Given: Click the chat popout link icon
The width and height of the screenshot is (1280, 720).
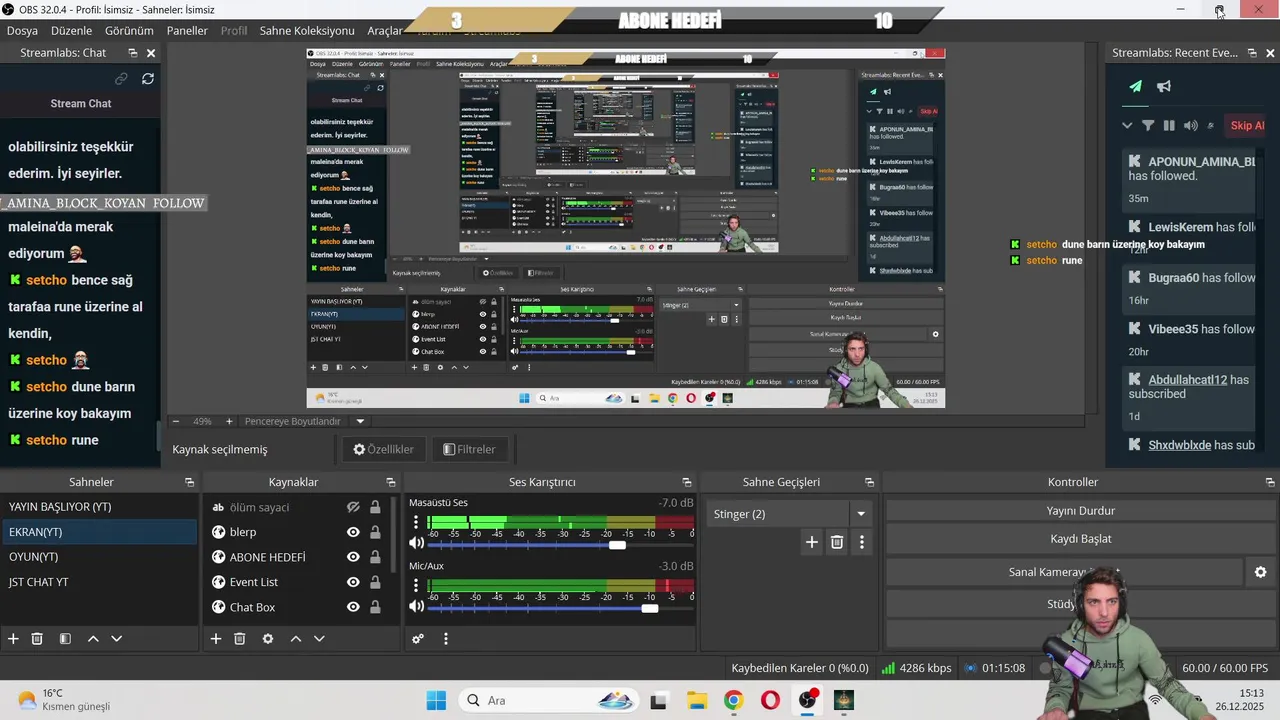Looking at the screenshot, I should [121, 78].
